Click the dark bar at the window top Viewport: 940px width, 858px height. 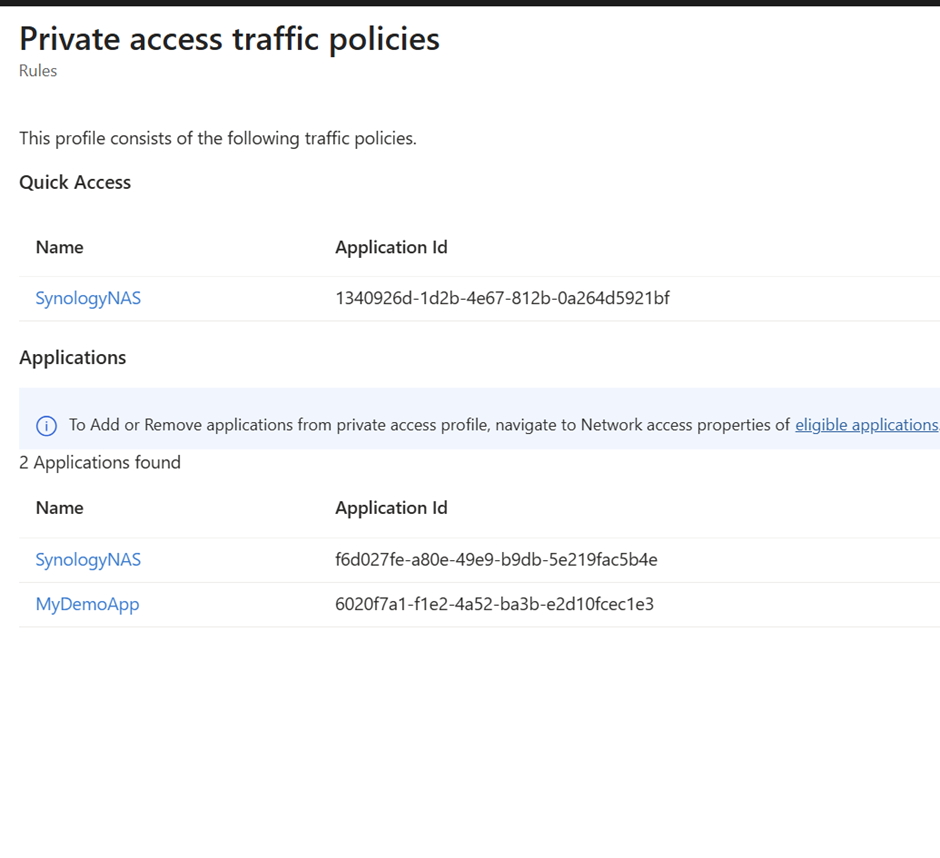tap(470, 3)
